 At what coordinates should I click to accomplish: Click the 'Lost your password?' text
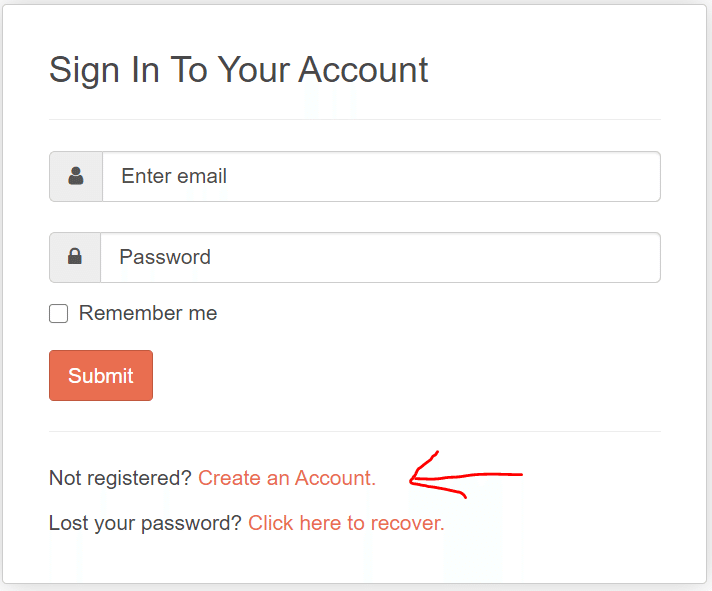tap(145, 522)
